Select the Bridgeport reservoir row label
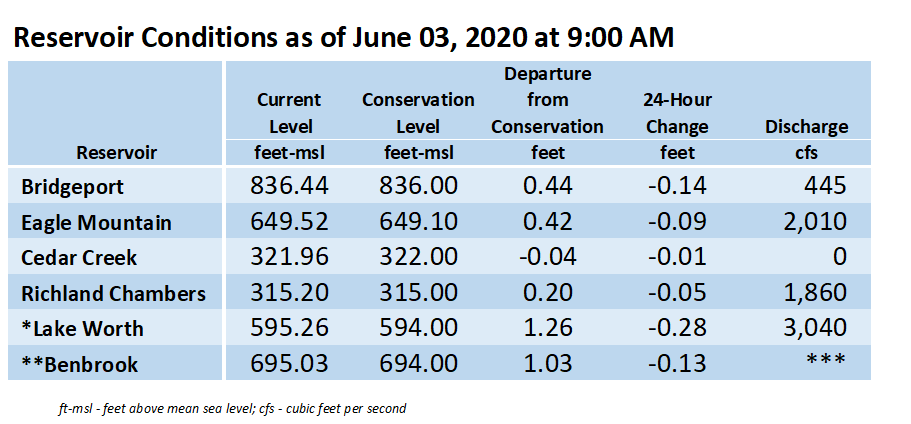The image size is (911, 424). (73, 187)
